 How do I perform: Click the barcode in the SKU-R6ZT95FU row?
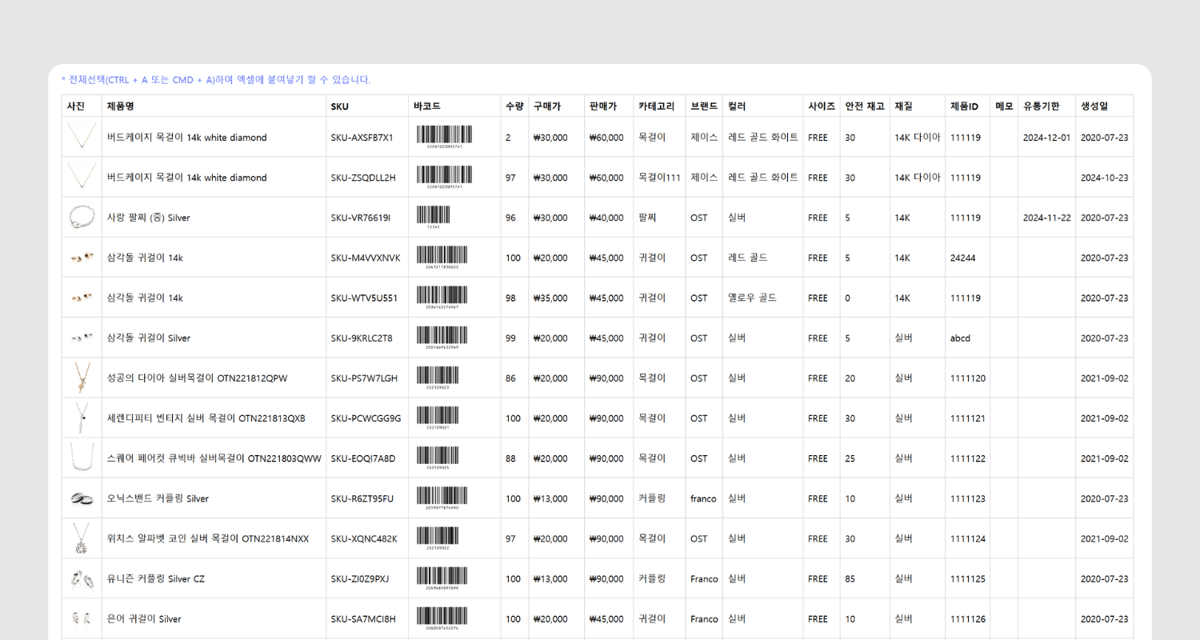point(442,496)
